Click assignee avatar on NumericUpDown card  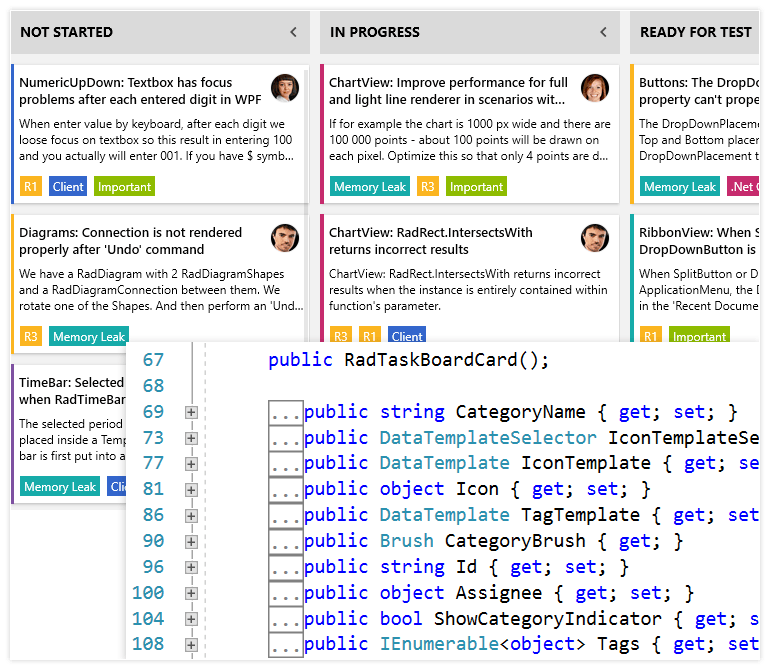tap(285, 88)
